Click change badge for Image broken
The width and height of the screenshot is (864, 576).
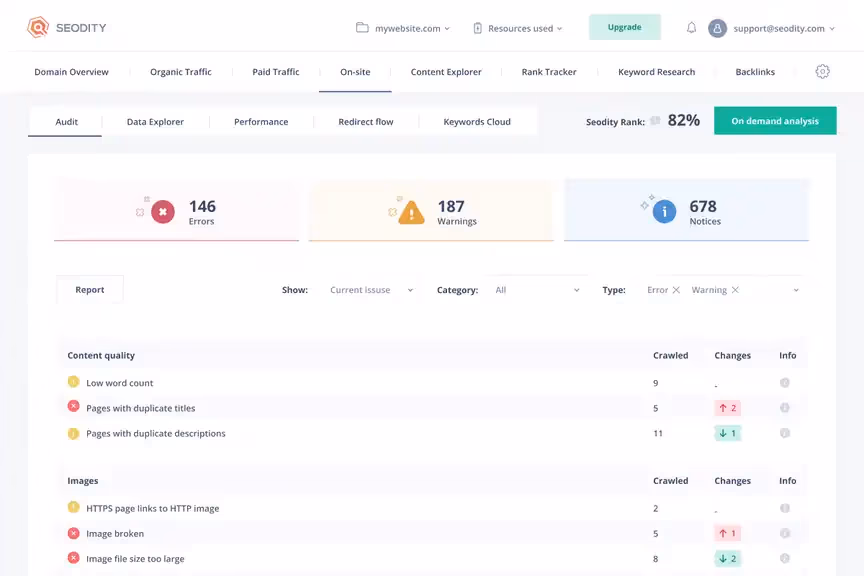(x=727, y=534)
